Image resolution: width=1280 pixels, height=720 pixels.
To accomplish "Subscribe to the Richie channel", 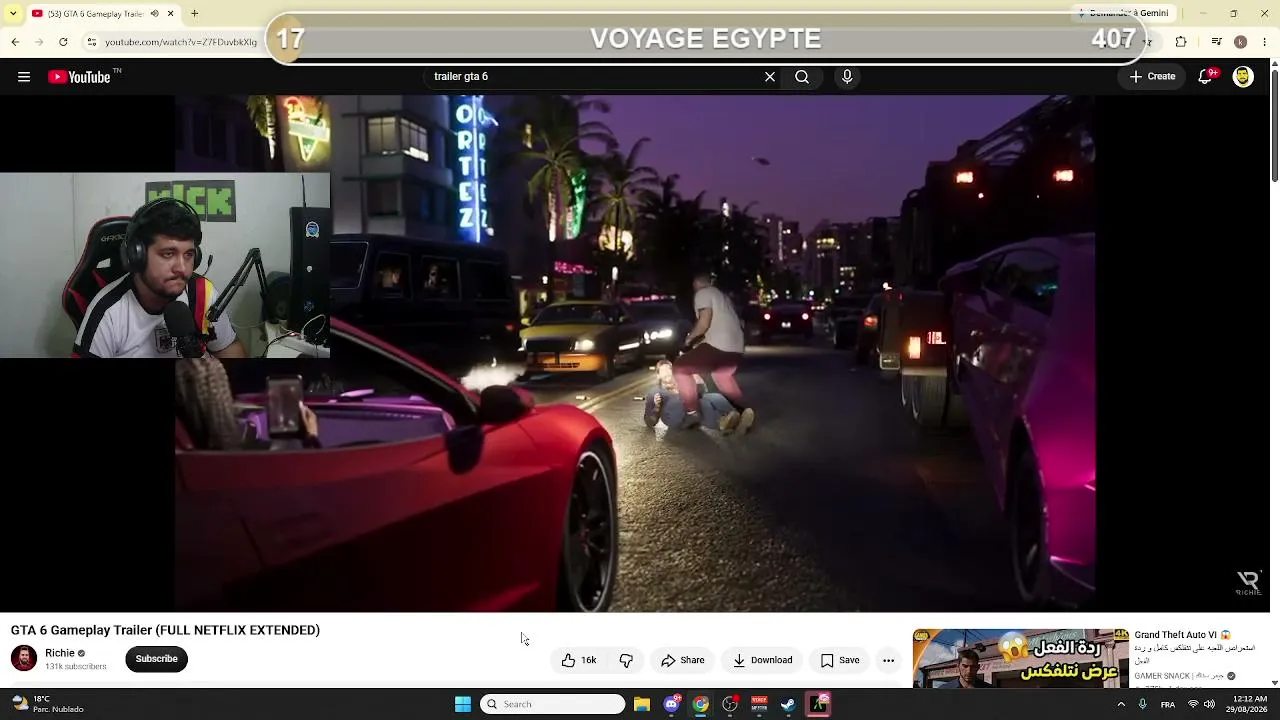I will tap(156, 659).
